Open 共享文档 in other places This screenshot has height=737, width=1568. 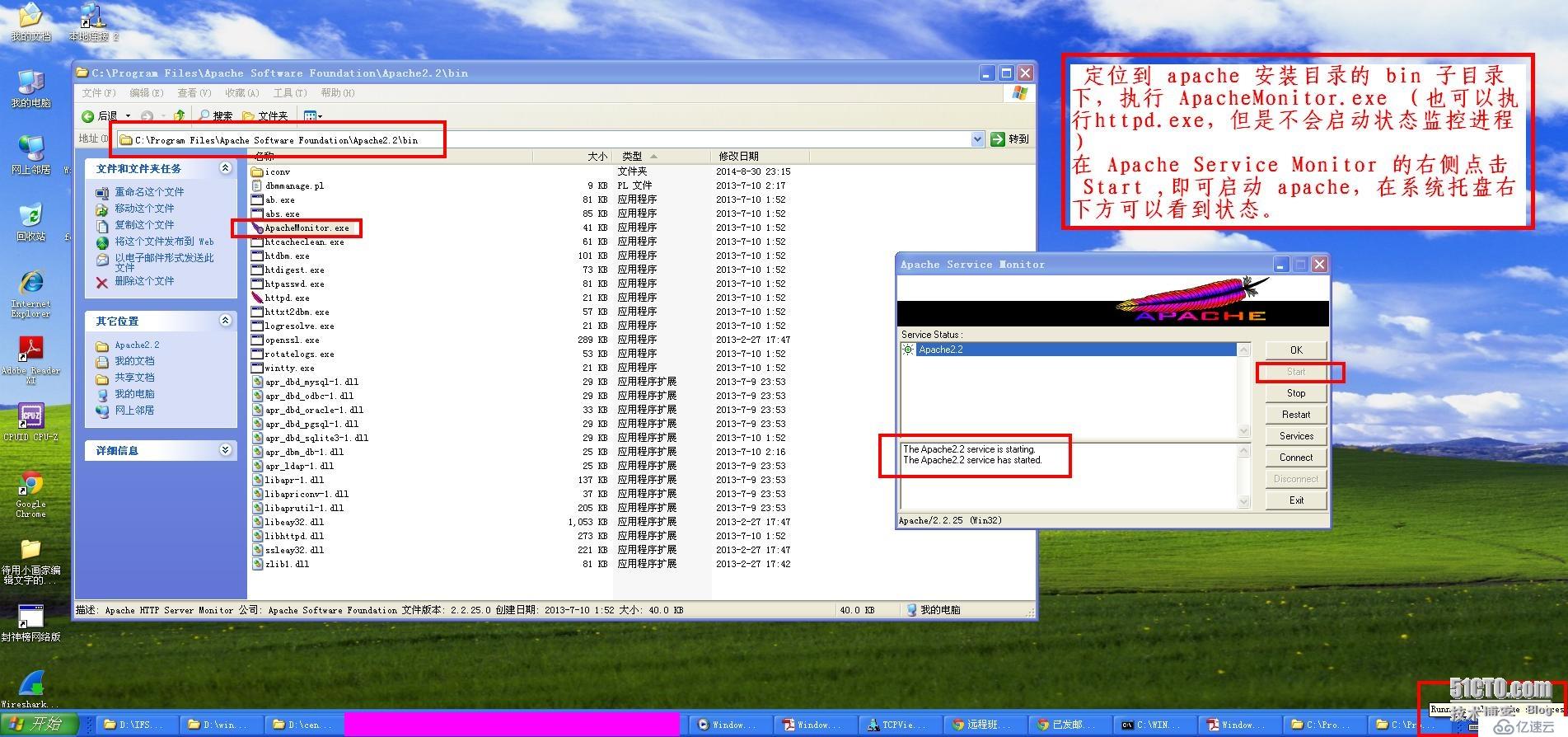(134, 378)
